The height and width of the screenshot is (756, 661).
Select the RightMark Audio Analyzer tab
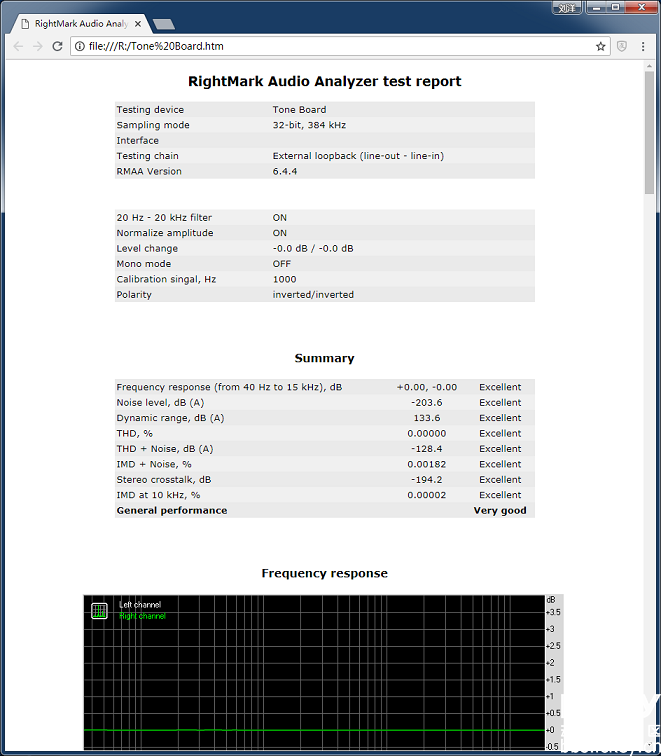click(x=81, y=24)
